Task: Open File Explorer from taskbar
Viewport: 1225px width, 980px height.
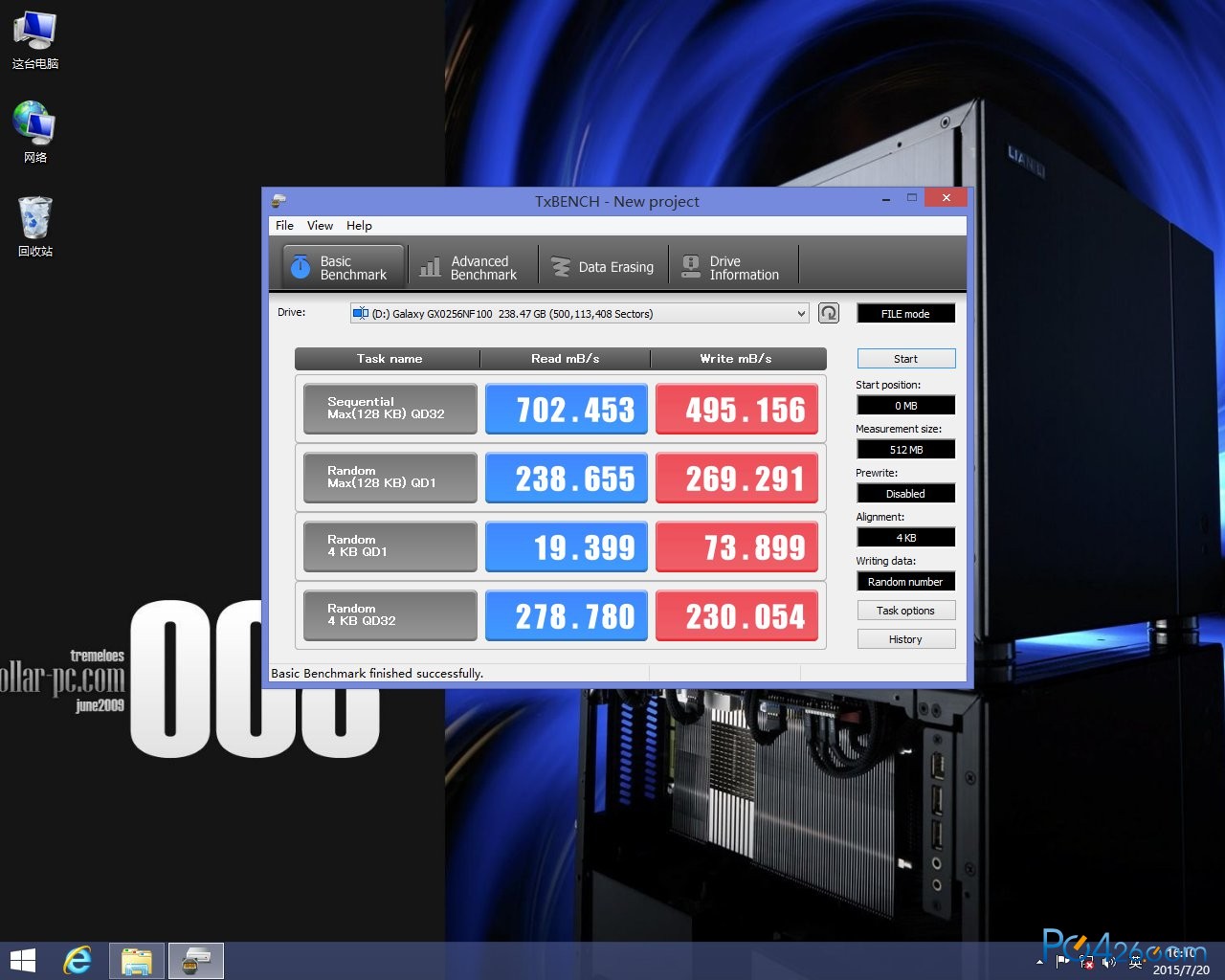Action: coord(137,961)
